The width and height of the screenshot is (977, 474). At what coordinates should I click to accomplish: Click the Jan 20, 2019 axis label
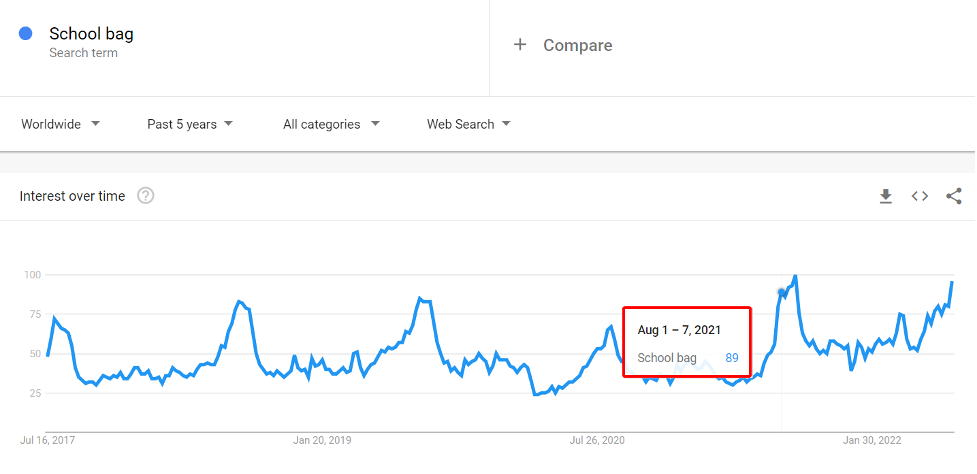322,440
